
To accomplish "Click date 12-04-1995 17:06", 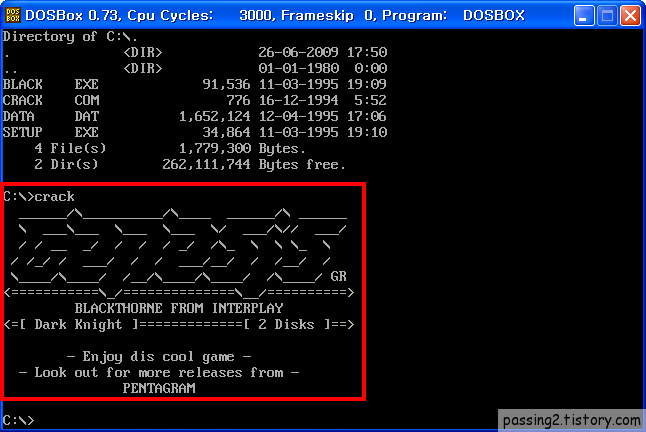I will pos(323,117).
